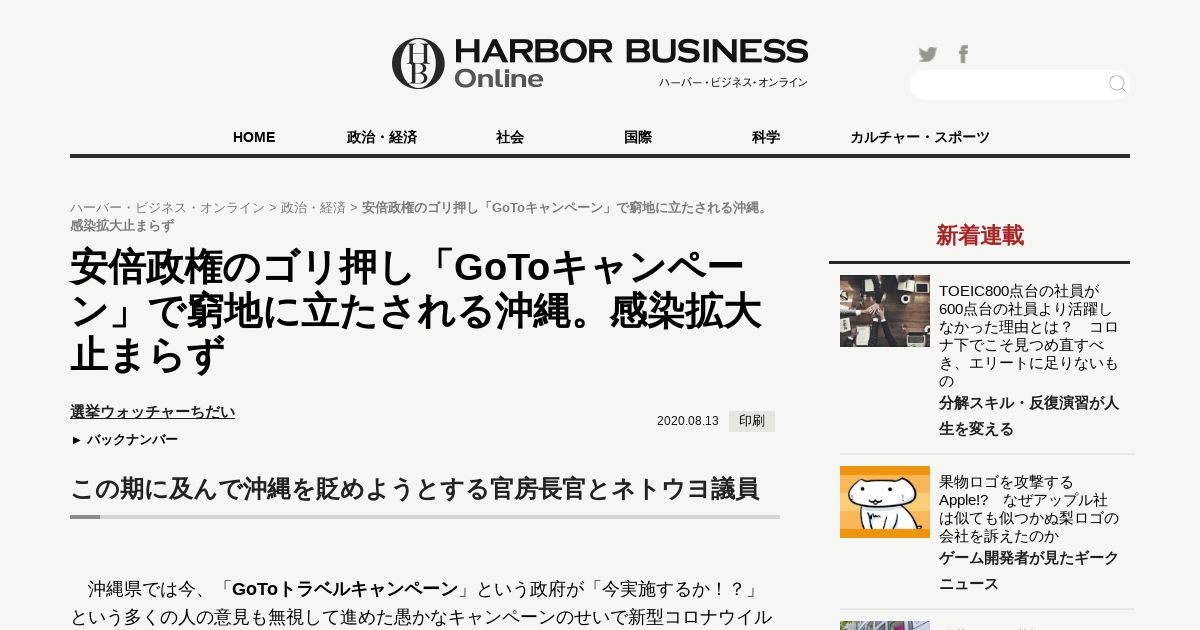Click breadcrumb link 政治・経済
Viewport: 1200px width, 630px height.
[313, 207]
